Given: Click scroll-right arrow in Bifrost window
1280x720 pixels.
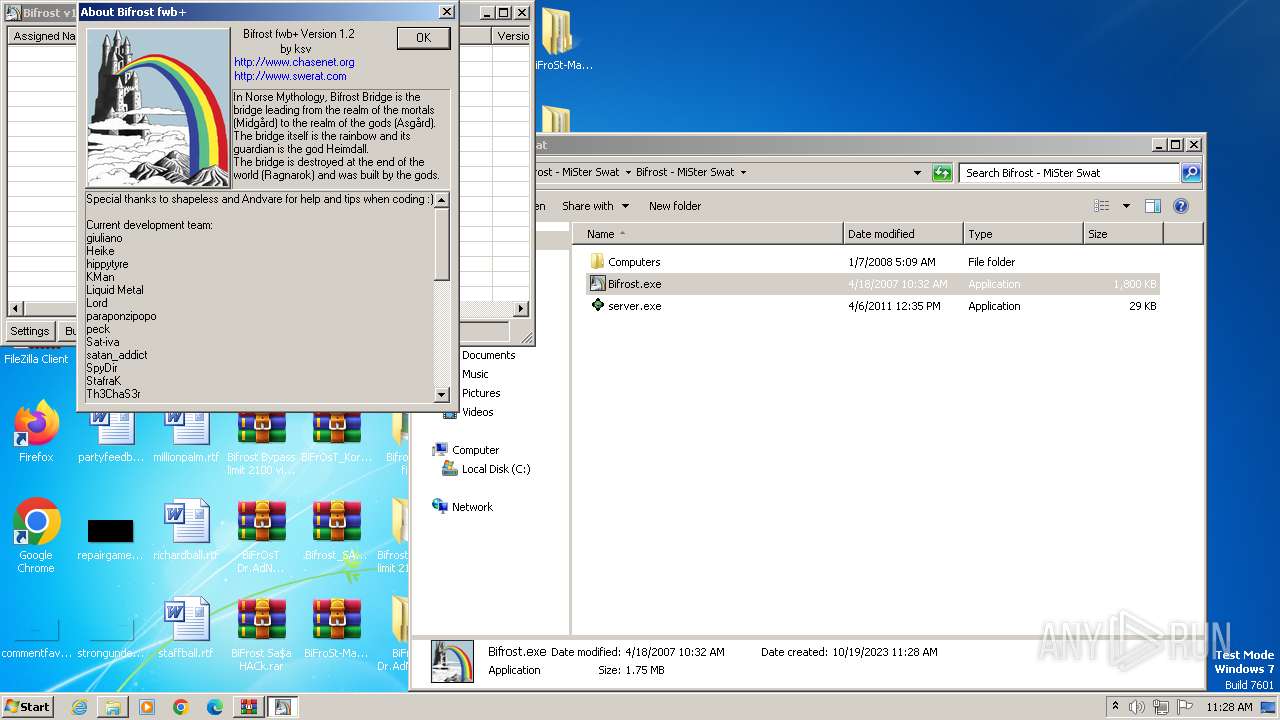Looking at the screenshot, I should [521, 309].
